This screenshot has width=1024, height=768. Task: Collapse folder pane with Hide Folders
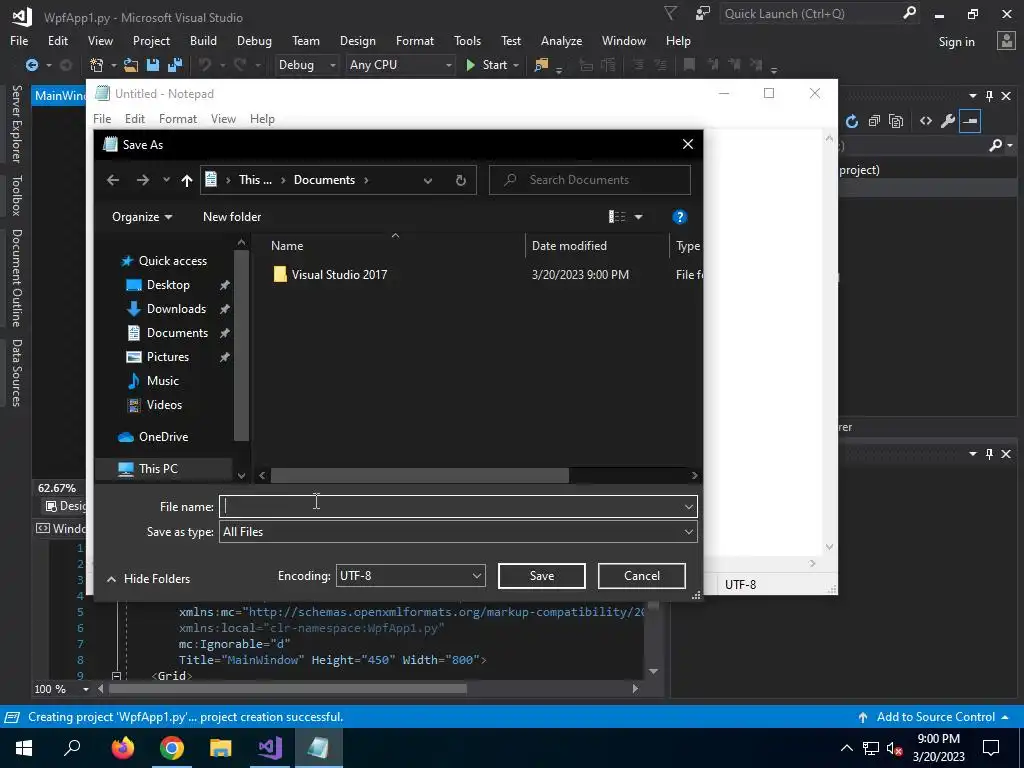tap(149, 579)
